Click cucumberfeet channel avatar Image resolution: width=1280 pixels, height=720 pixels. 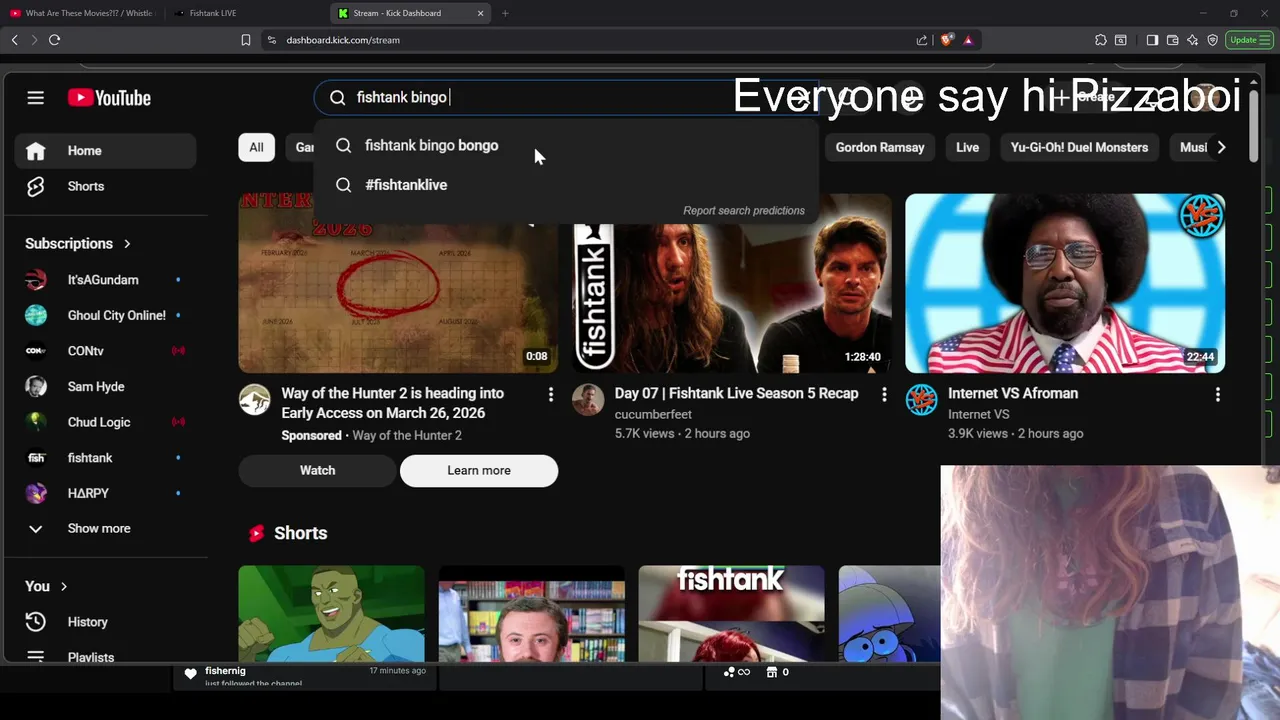588,399
